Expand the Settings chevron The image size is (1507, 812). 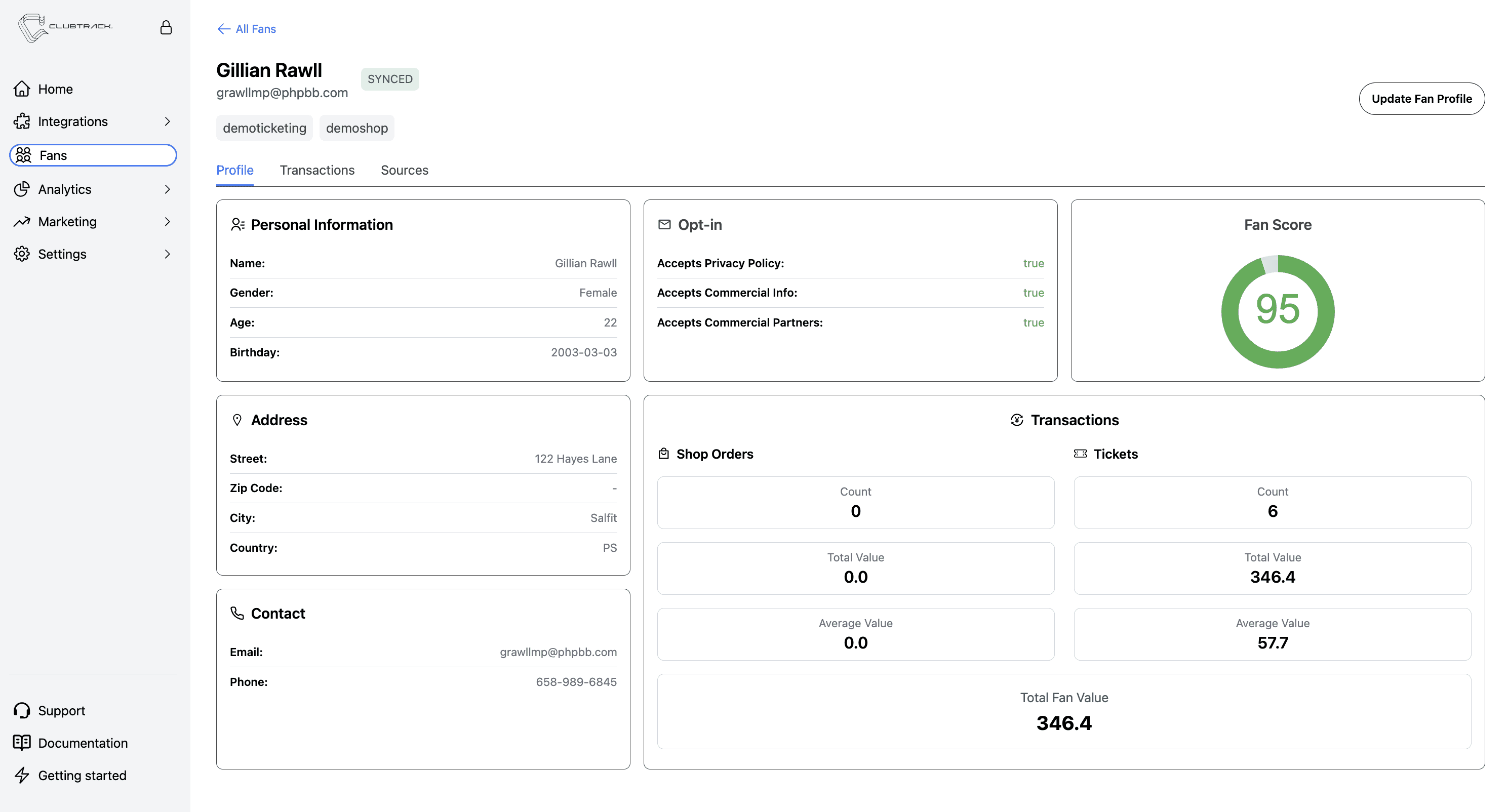click(167, 254)
